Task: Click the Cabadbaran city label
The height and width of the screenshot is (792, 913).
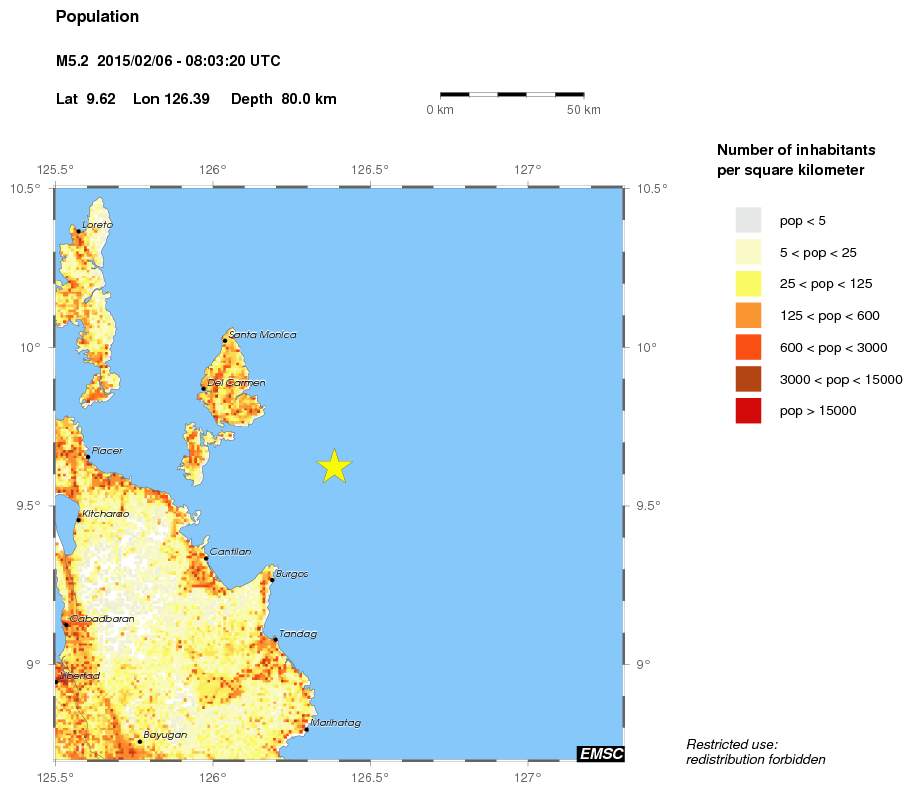Action: tap(101, 618)
